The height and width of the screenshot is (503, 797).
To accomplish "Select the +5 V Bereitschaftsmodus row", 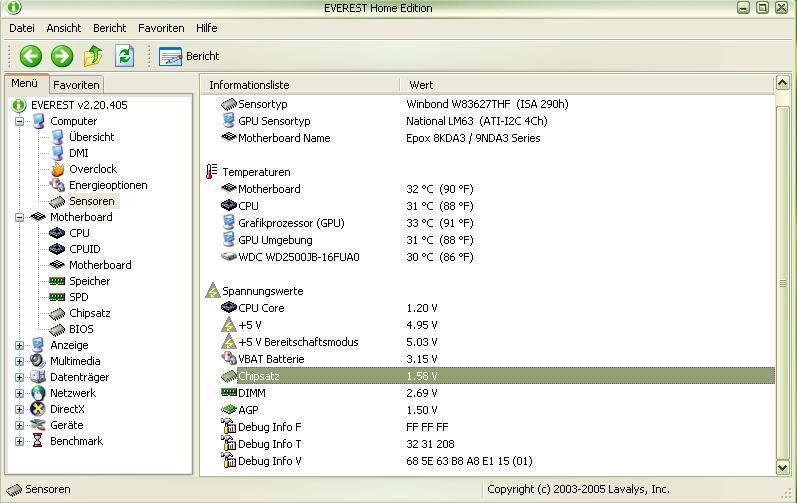I will click(488, 342).
